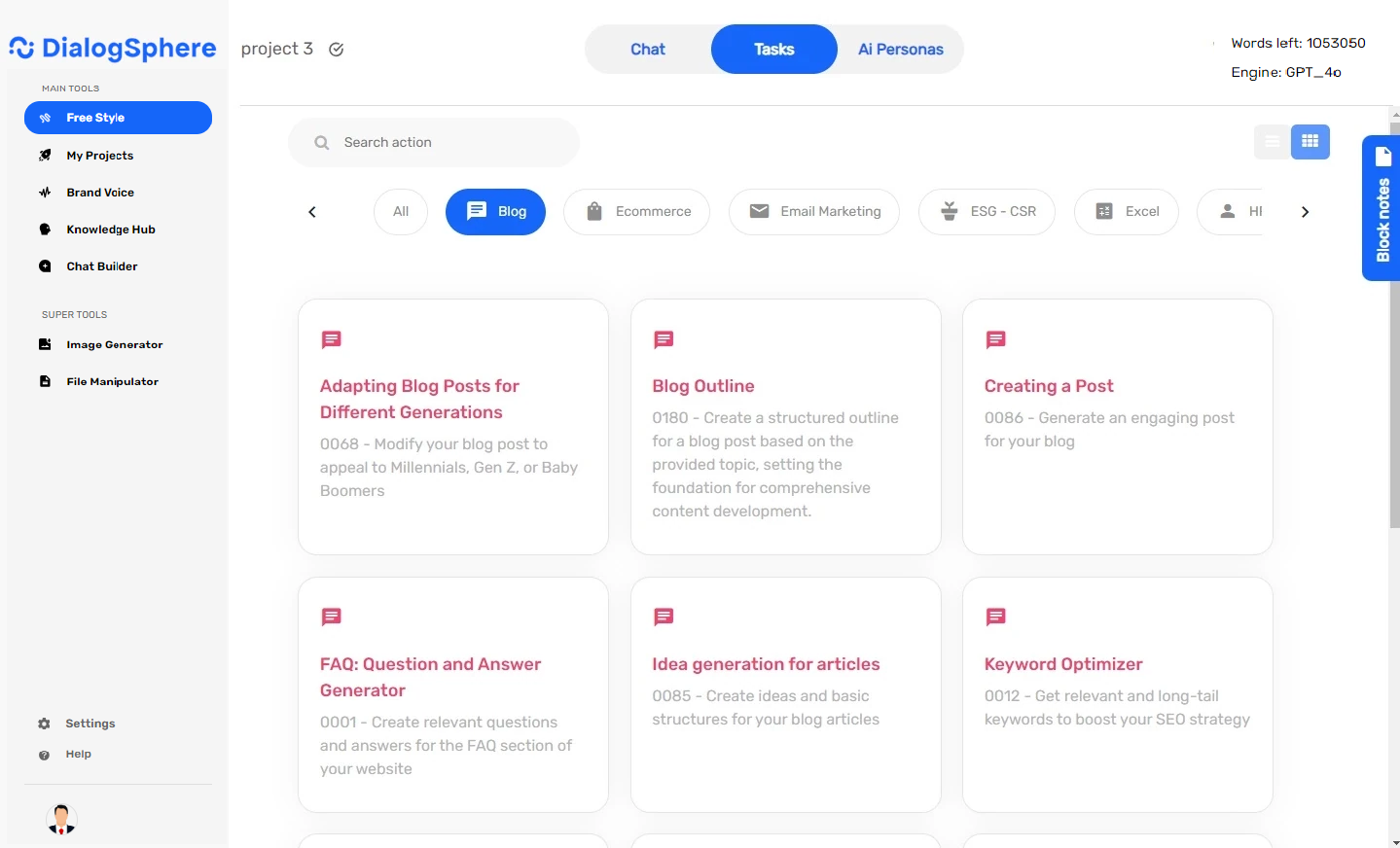Go to My Projects
1400x848 pixels.
point(99,155)
